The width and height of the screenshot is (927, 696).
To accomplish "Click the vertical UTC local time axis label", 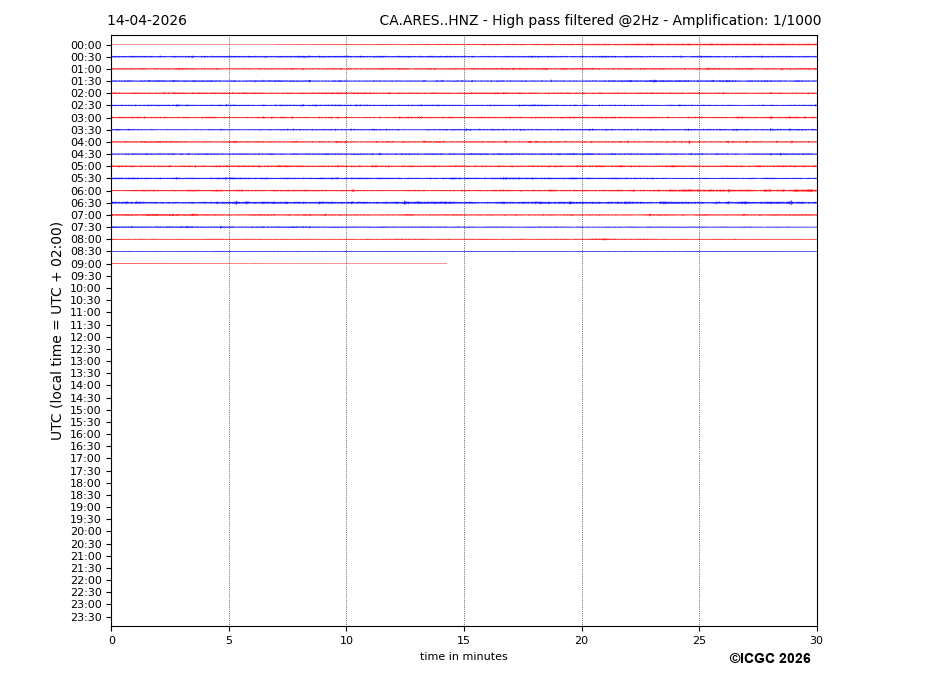I will click(57, 331).
